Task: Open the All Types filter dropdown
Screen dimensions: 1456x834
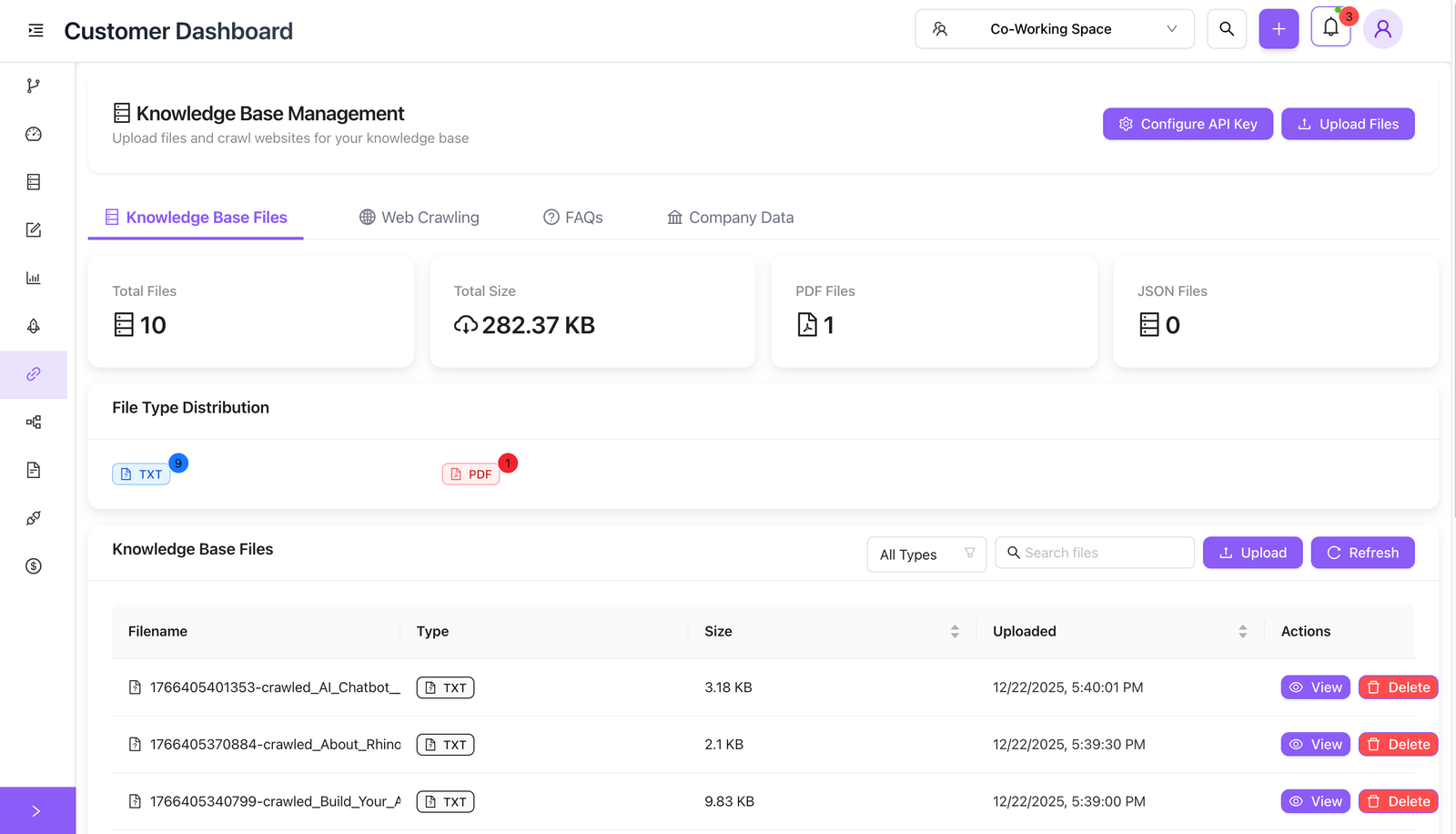Action: tap(925, 554)
